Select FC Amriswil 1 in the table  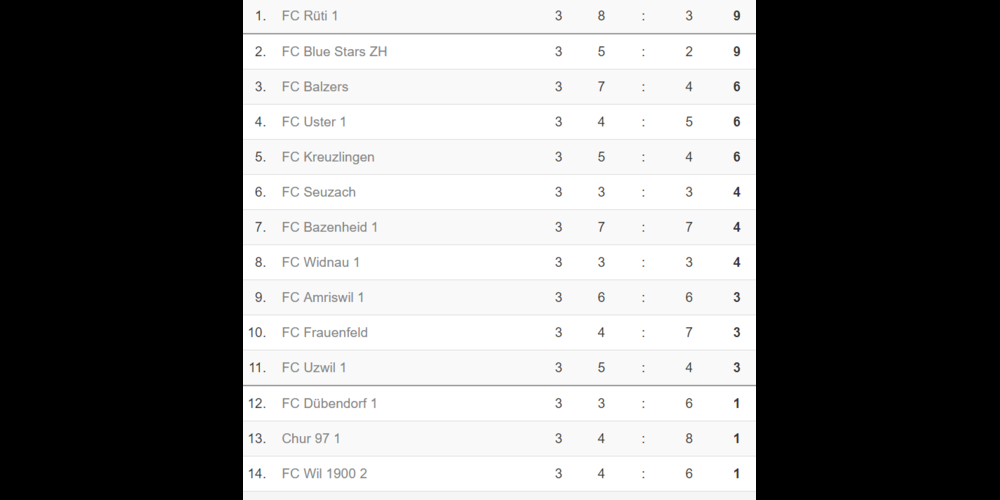click(x=323, y=297)
